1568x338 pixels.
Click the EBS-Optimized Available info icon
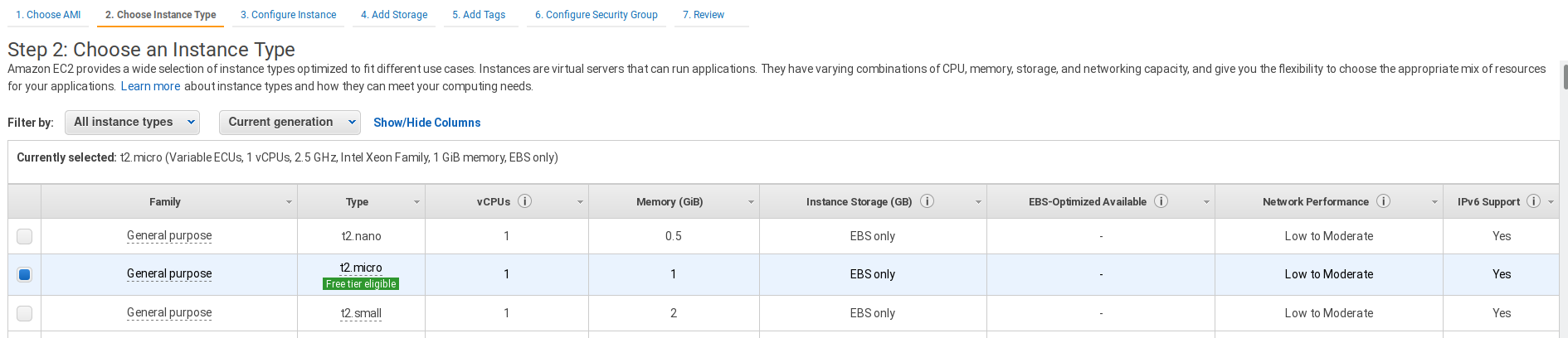1161,201
